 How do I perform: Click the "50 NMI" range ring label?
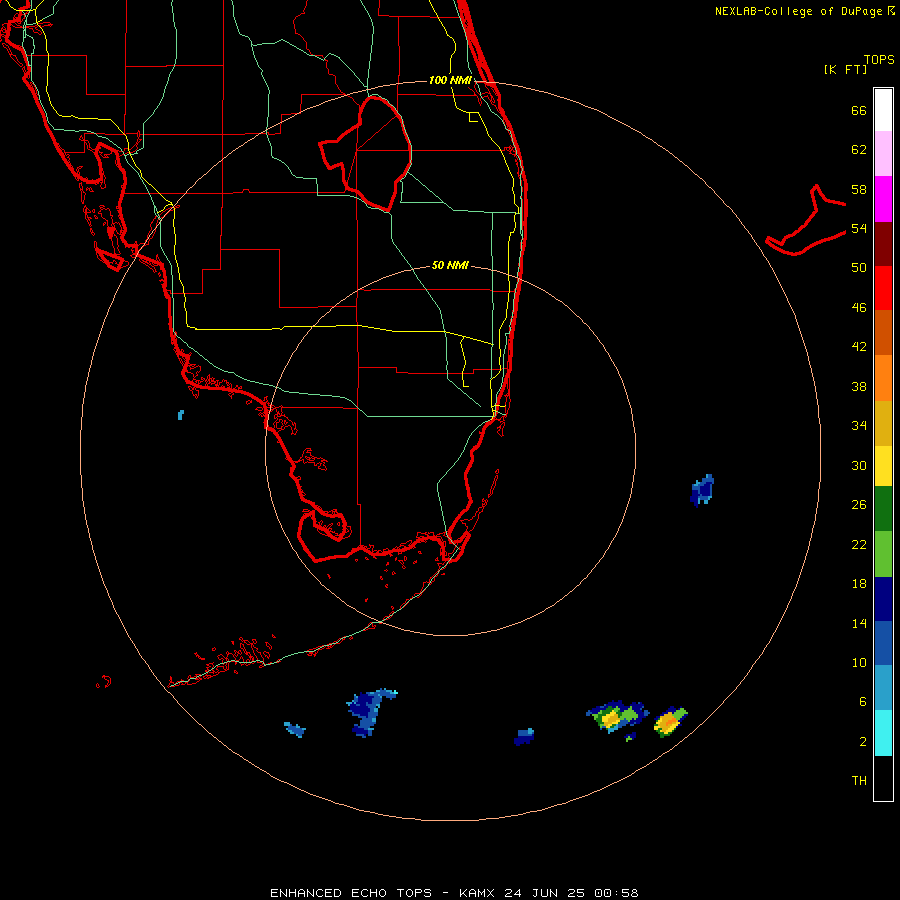pyautogui.click(x=450, y=265)
